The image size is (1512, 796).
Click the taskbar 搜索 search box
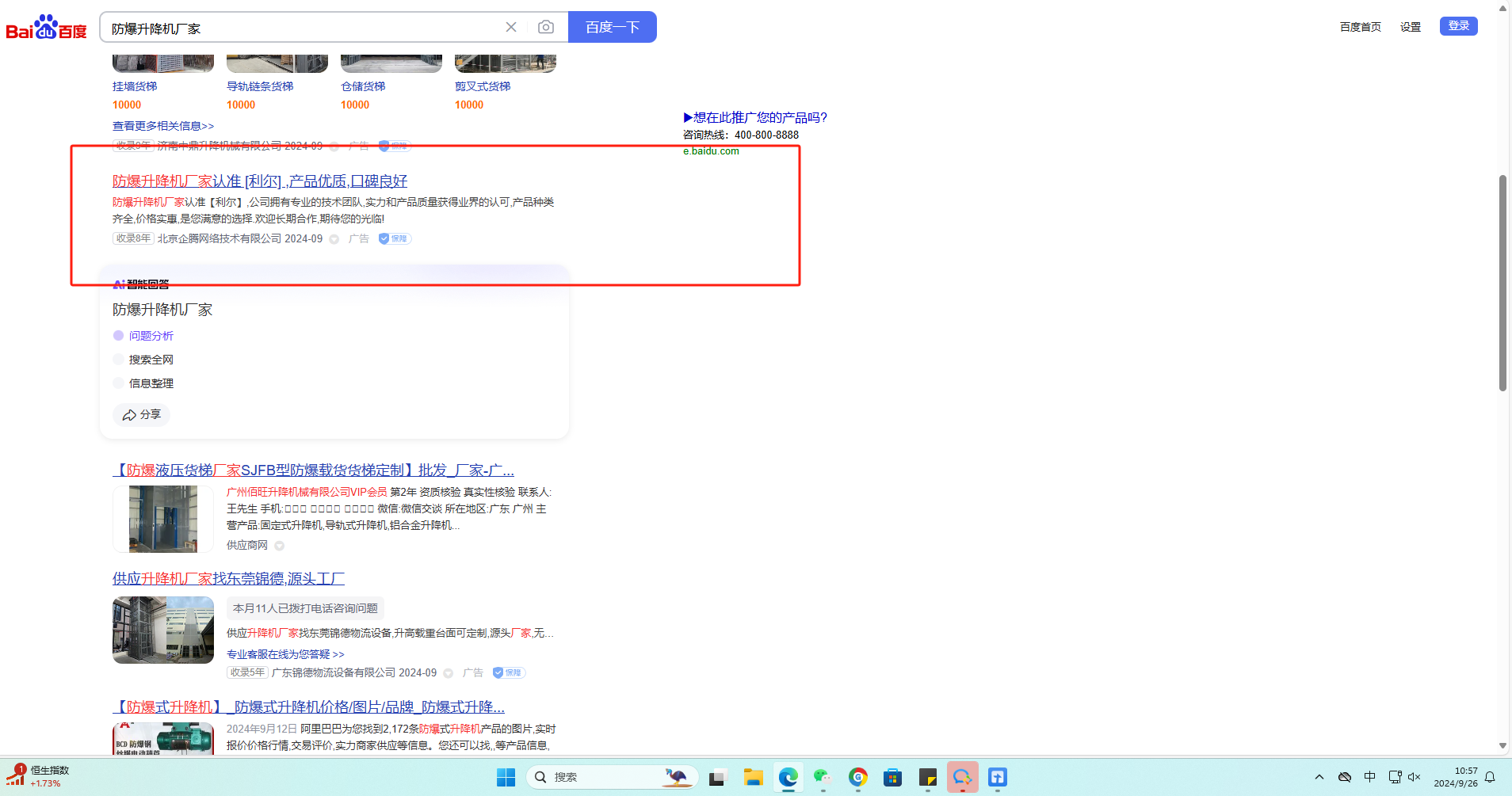(612, 777)
